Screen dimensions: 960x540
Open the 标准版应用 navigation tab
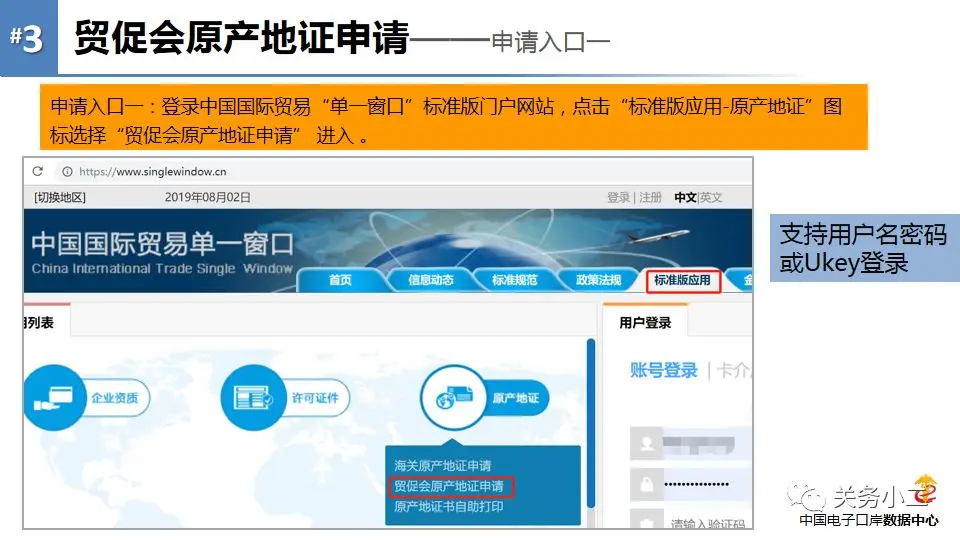pos(683,280)
